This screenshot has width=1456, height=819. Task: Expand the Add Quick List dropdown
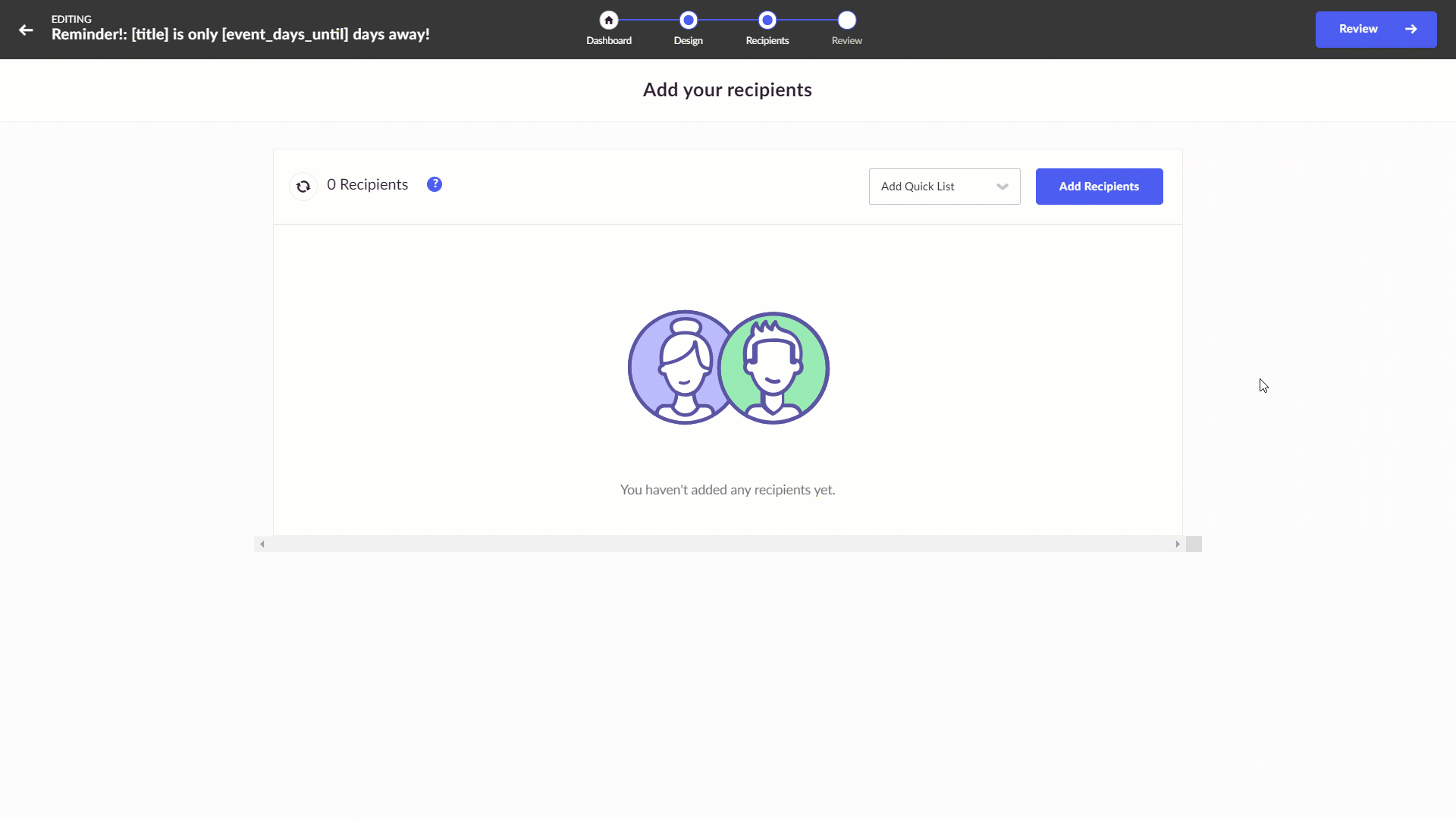point(945,187)
